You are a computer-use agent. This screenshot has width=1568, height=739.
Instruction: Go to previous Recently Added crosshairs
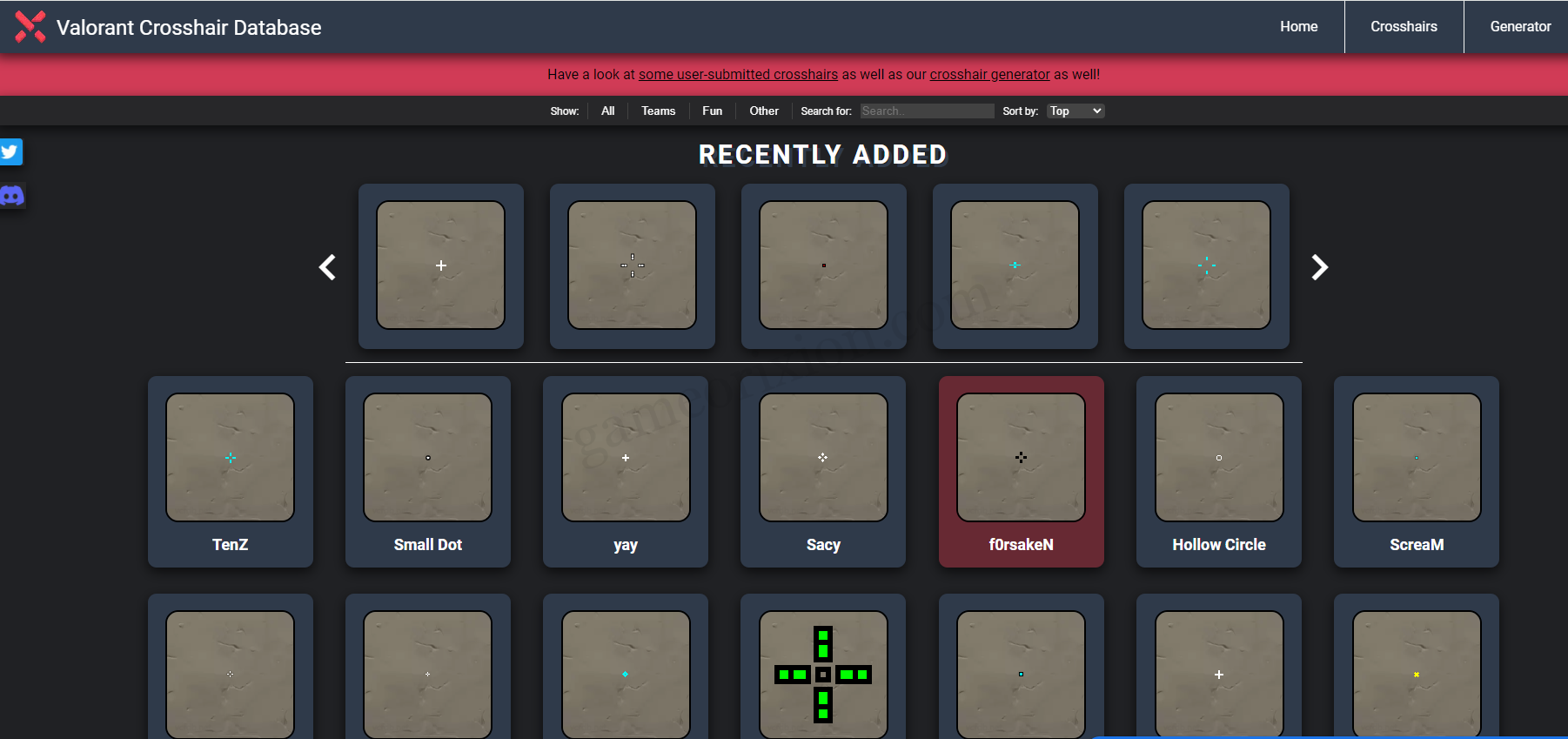tap(327, 267)
